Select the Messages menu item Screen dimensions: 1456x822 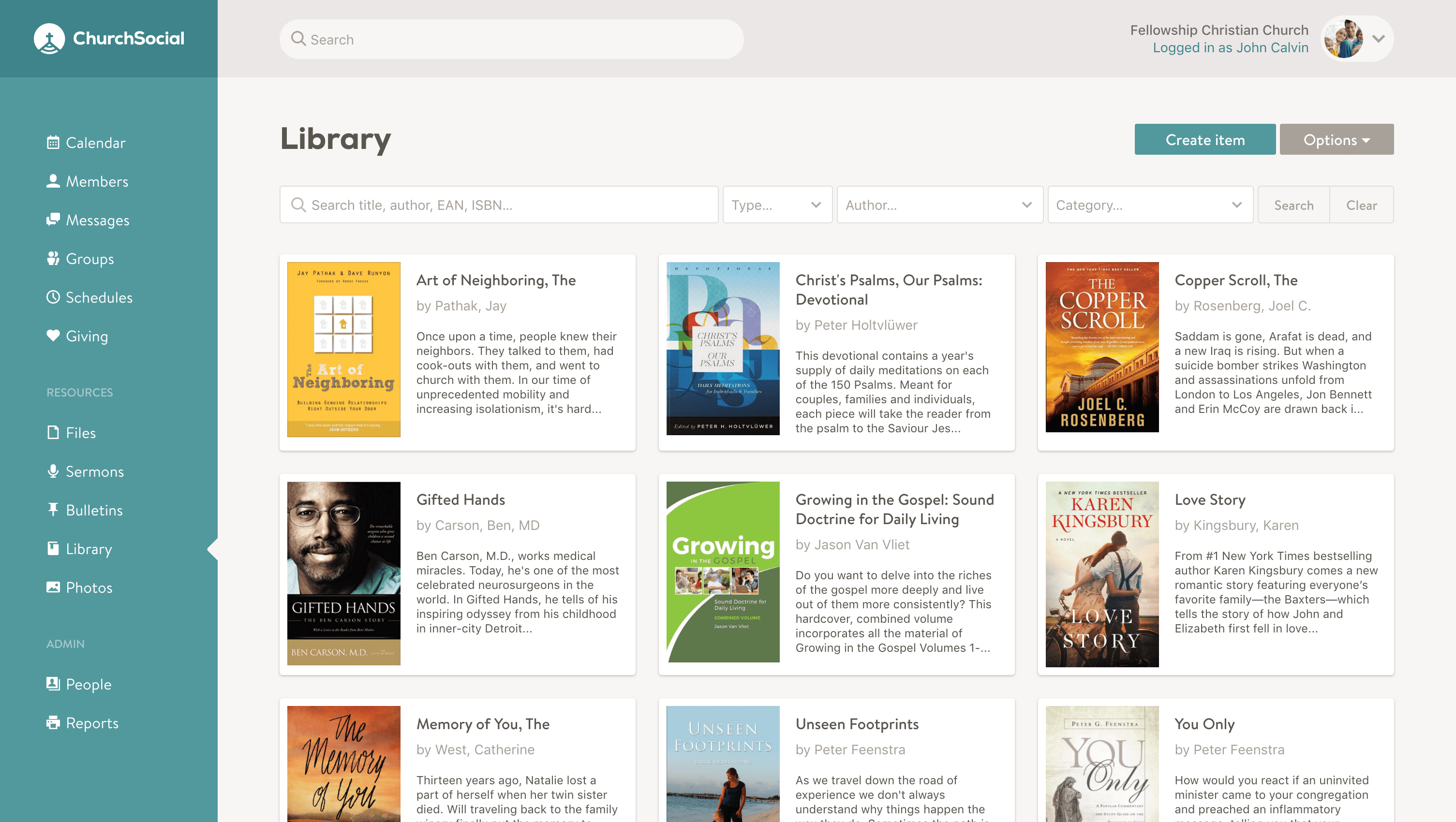(x=98, y=220)
